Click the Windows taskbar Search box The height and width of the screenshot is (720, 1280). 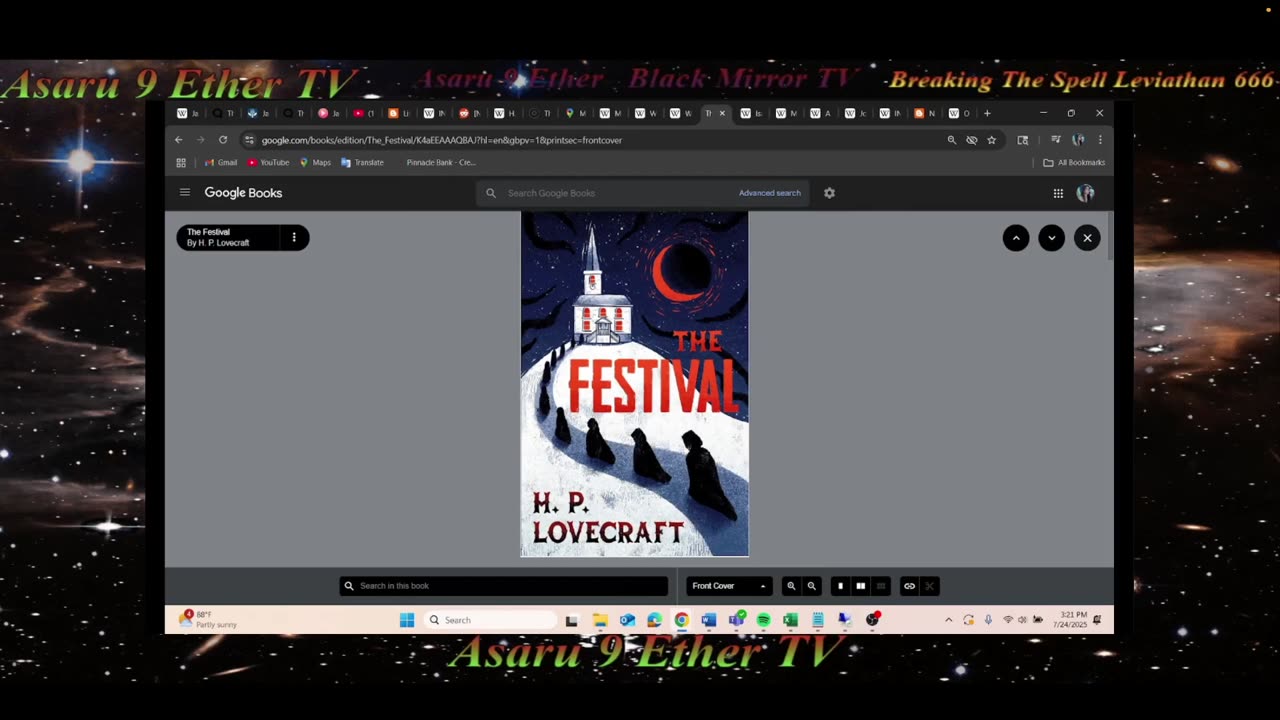click(x=491, y=620)
